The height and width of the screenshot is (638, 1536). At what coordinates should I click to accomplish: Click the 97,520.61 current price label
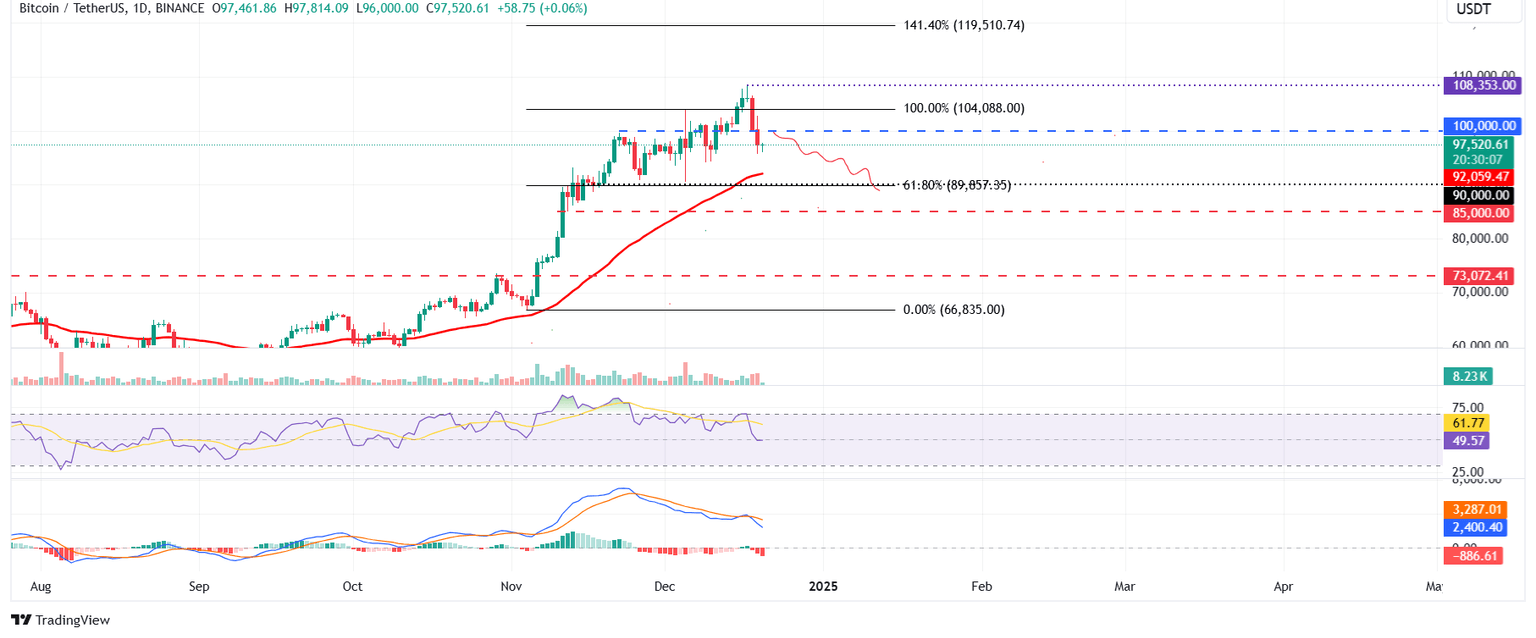coord(1478,144)
